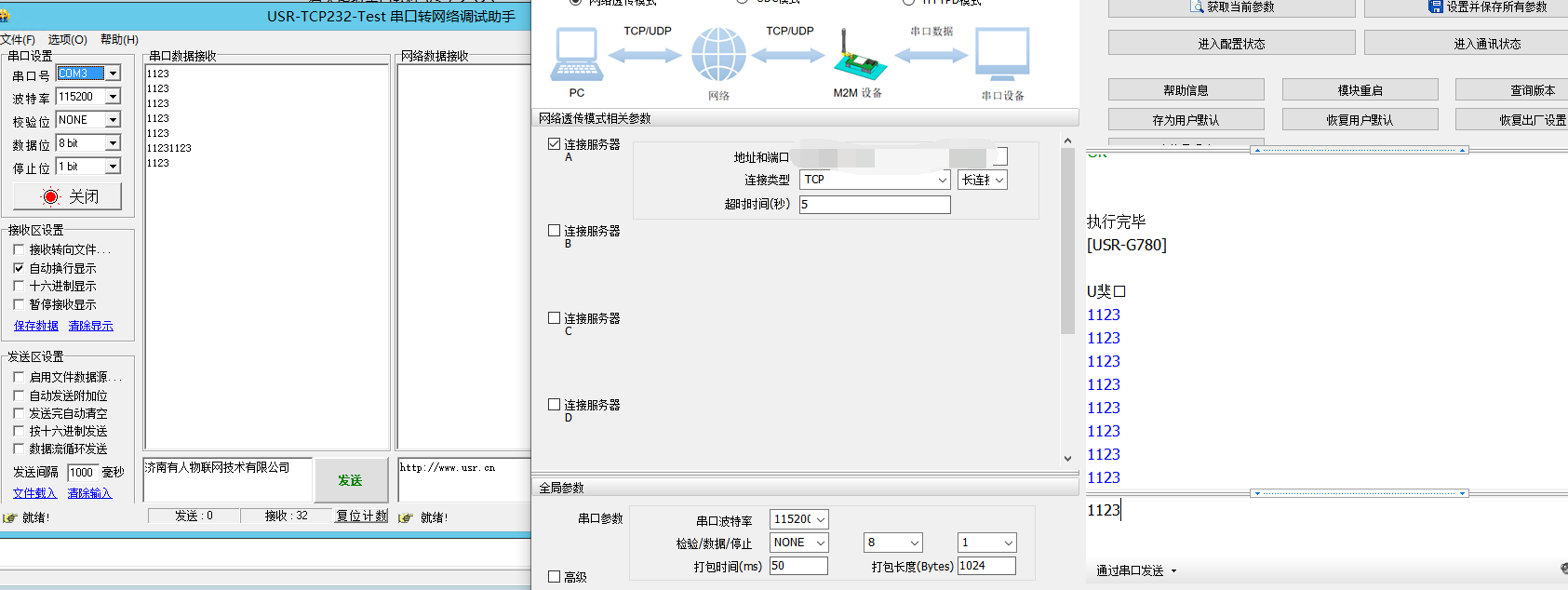Click the red indicator light beside 关闭
The image size is (1568, 590).
click(50, 196)
